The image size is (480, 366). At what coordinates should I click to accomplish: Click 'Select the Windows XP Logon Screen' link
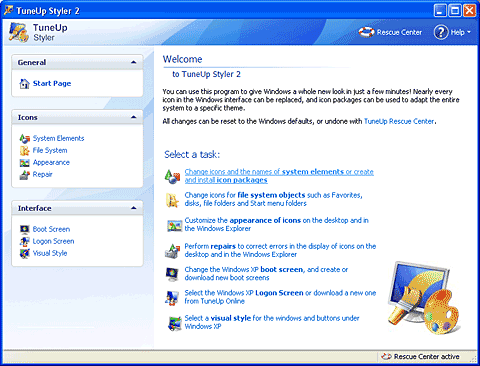click(280, 297)
